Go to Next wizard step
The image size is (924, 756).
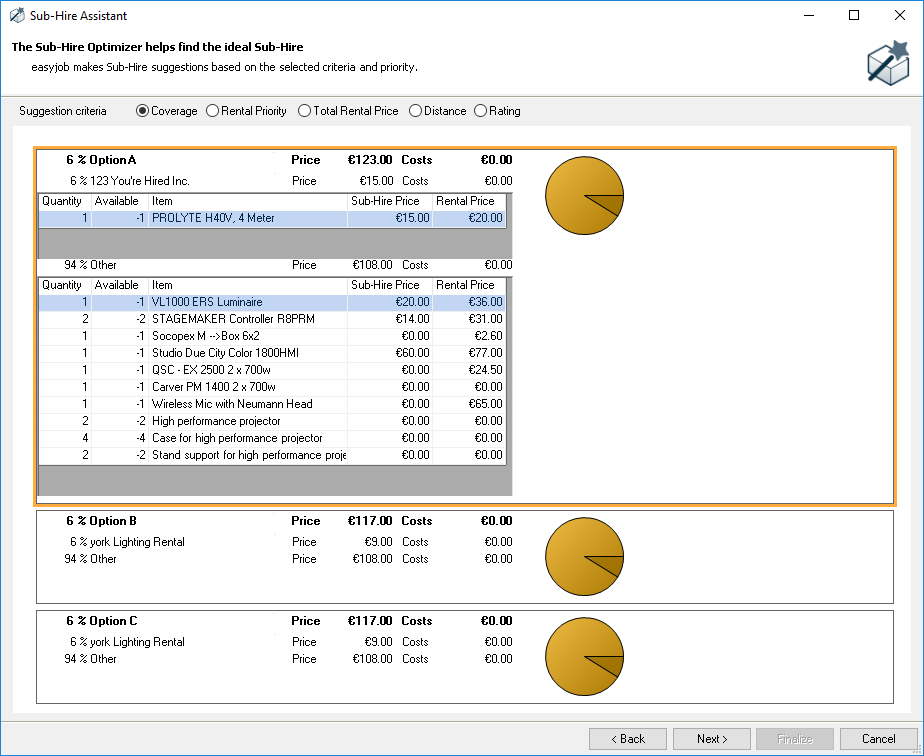point(711,739)
